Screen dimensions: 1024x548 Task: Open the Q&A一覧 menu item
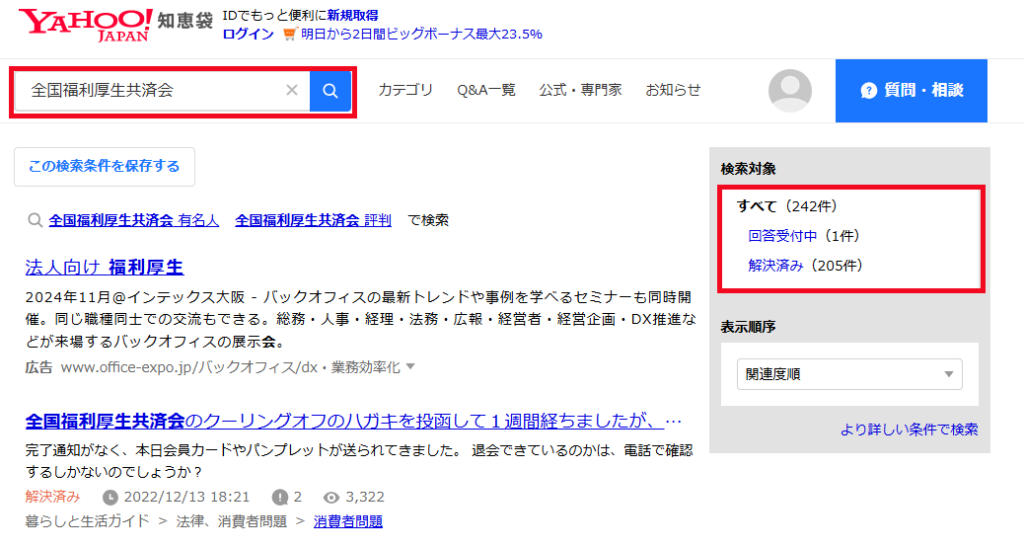pyautogui.click(x=486, y=90)
